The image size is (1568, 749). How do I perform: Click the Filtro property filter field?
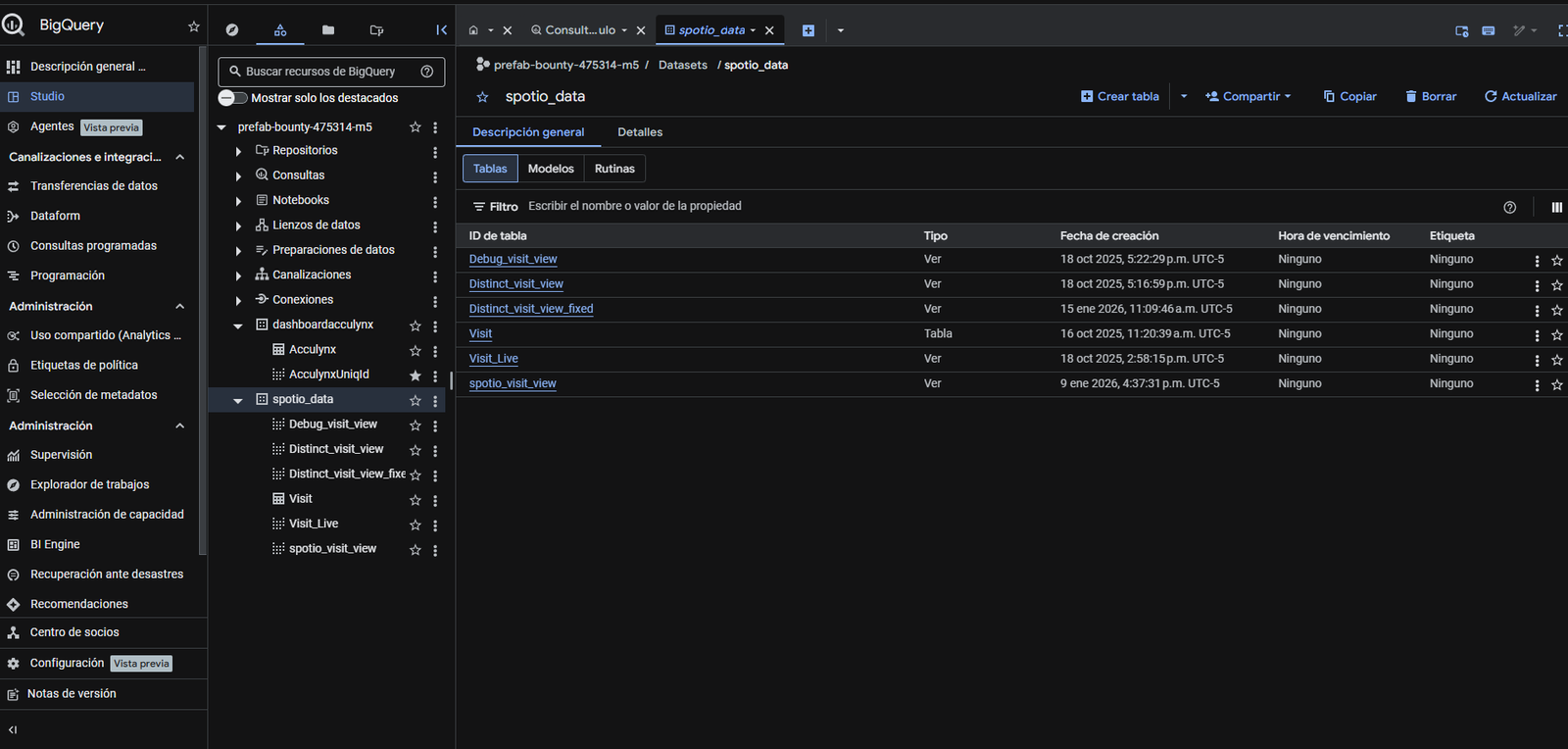tap(980, 206)
